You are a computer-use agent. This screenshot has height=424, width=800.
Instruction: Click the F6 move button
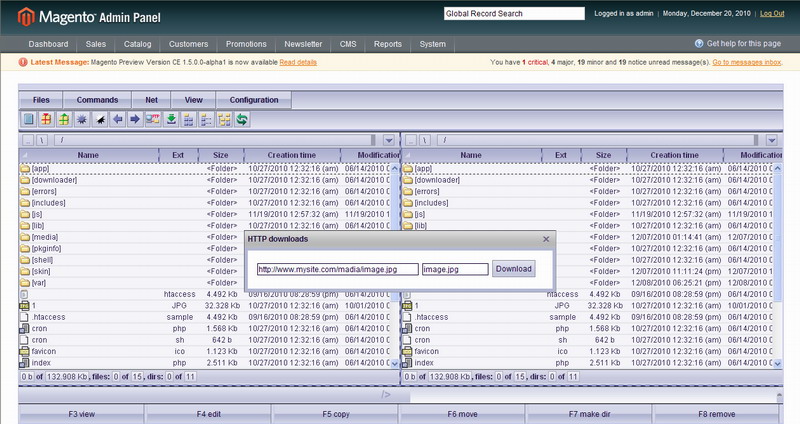click(x=463, y=414)
